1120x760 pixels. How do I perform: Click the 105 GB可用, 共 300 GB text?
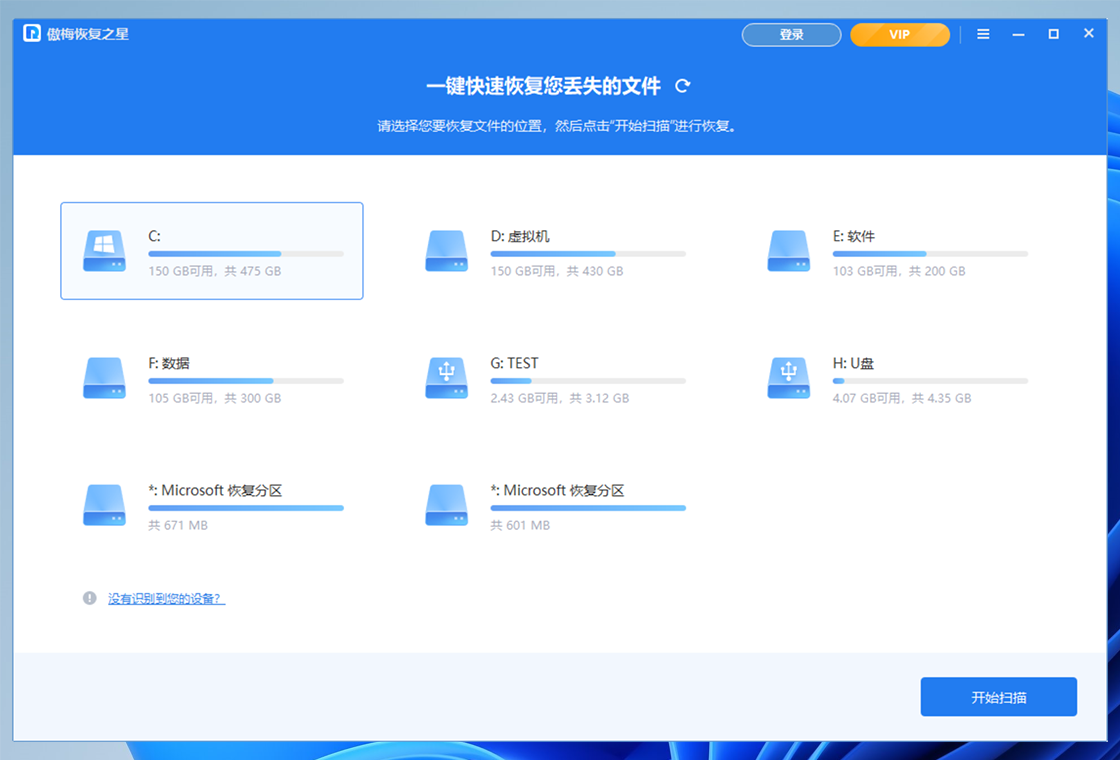point(214,399)
